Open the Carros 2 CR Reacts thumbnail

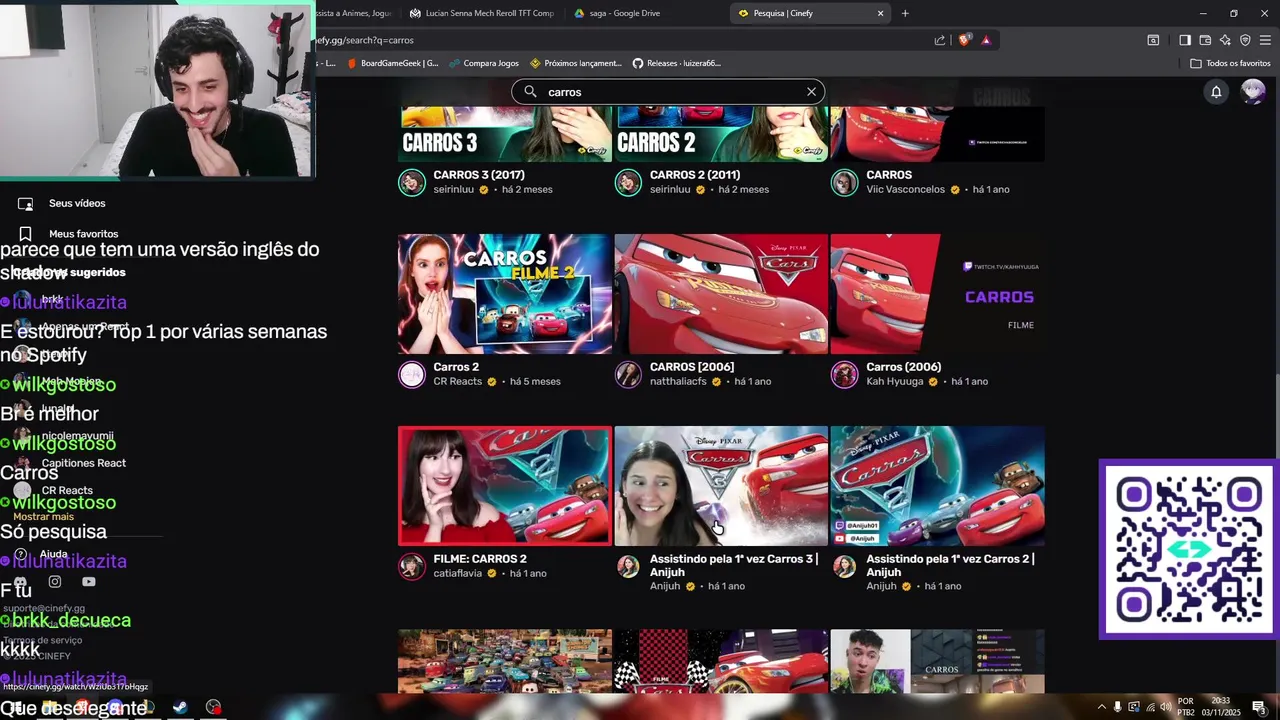[x=505, y=294]
